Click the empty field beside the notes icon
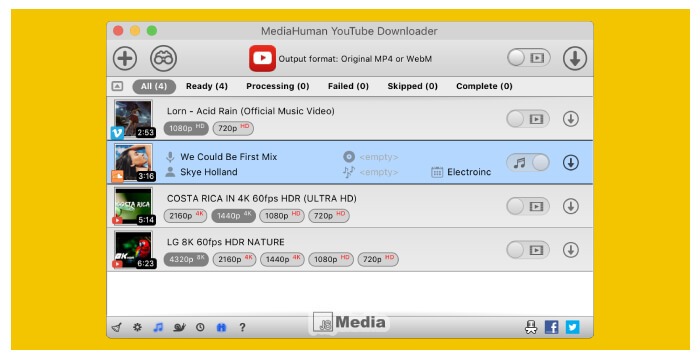Viewport: 700px width, 360px height. (379, 172)
